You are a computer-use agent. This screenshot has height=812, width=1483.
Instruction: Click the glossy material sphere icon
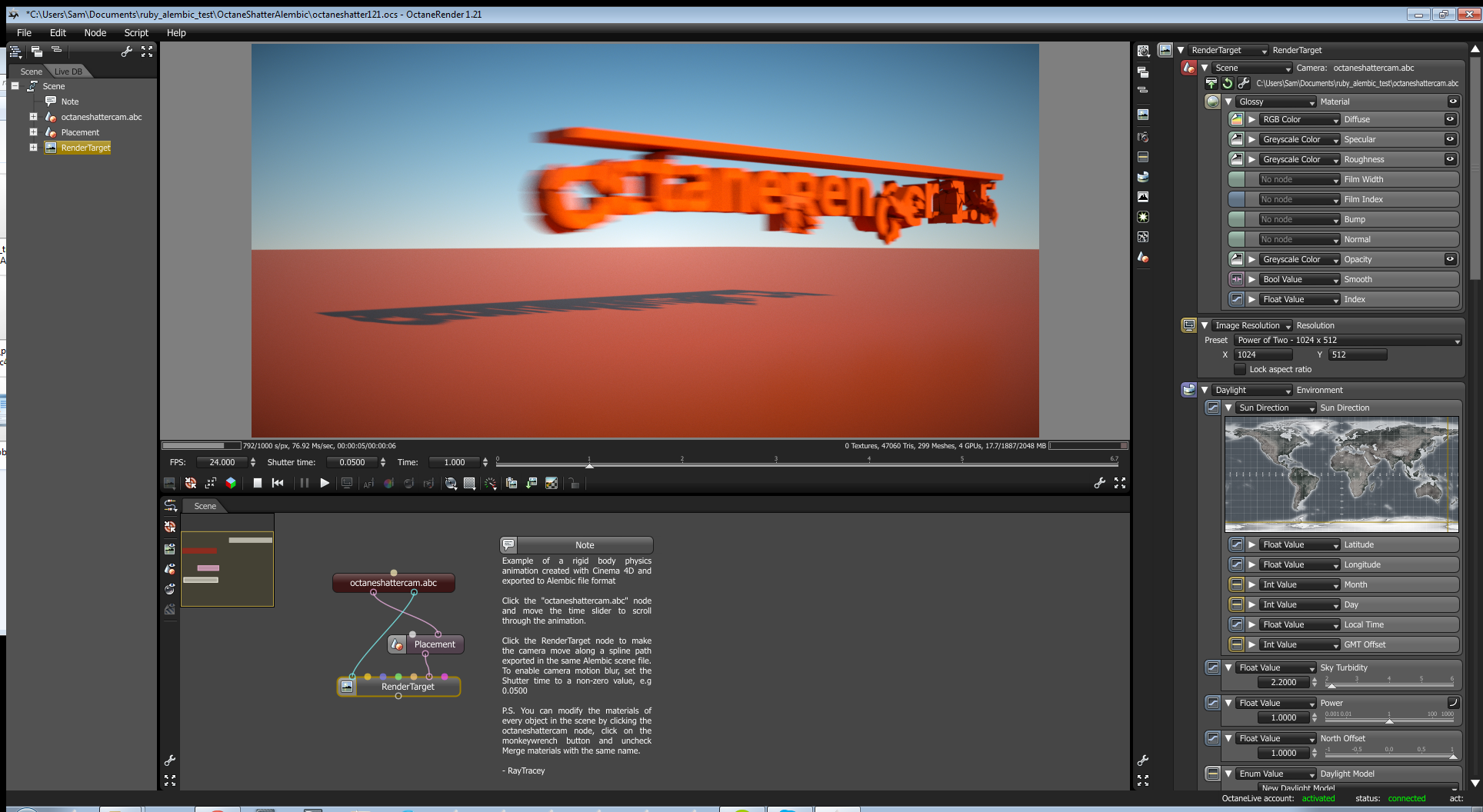(x=1213, y=101)
